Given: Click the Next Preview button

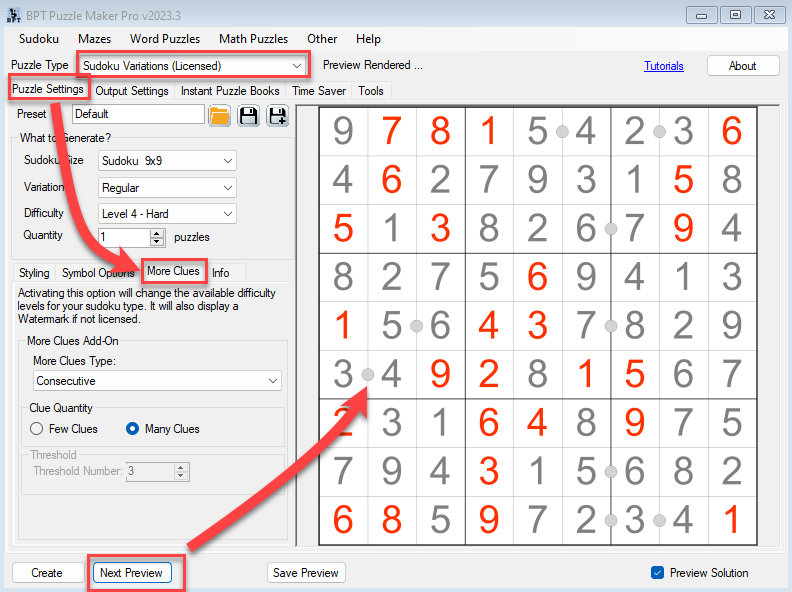Looking at the screenshot, I should (x=131, y=573).
